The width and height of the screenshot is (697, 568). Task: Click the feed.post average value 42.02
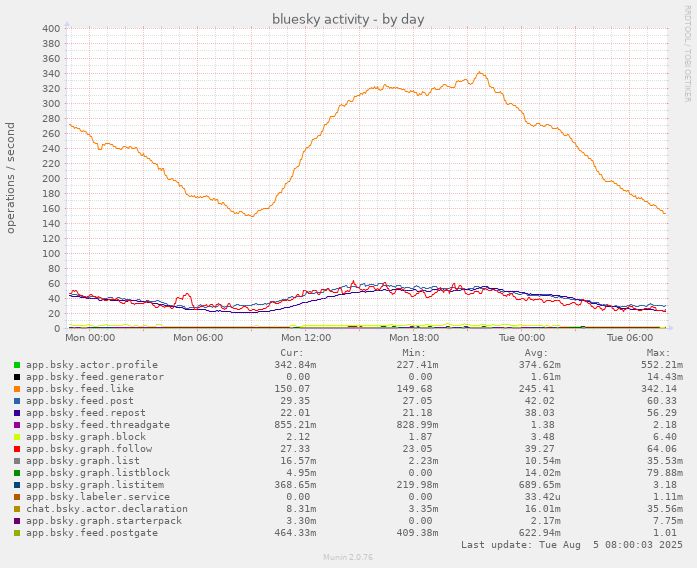click(x=540, y=401)
